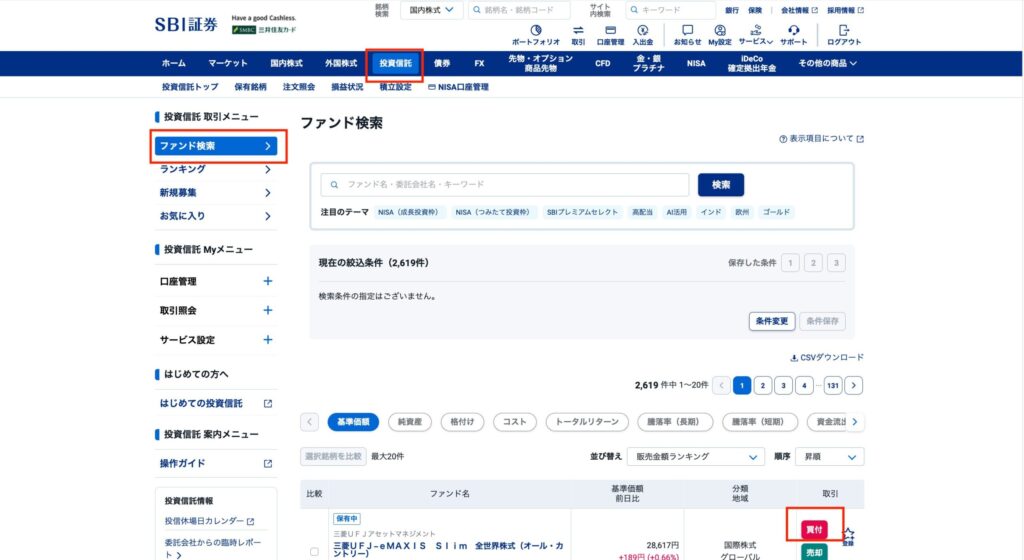Tick the compare checkbox for eMAXIS Slim fund
This screenshot has height=560, width=1024.
click(314, 552)
